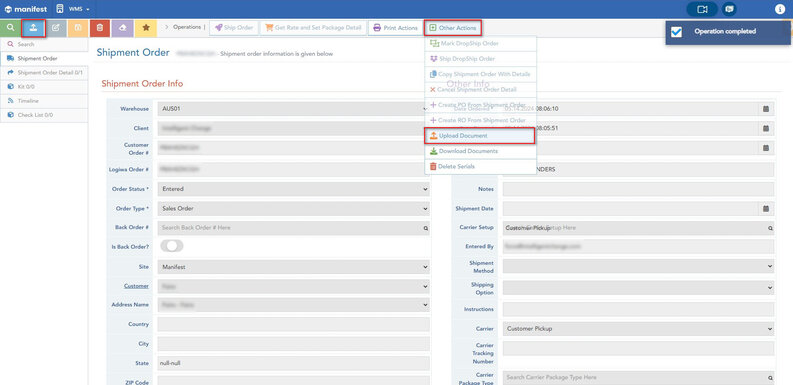The image size is (793, 385).
Task: Click the Ship Order button
Action: [234, 28]
